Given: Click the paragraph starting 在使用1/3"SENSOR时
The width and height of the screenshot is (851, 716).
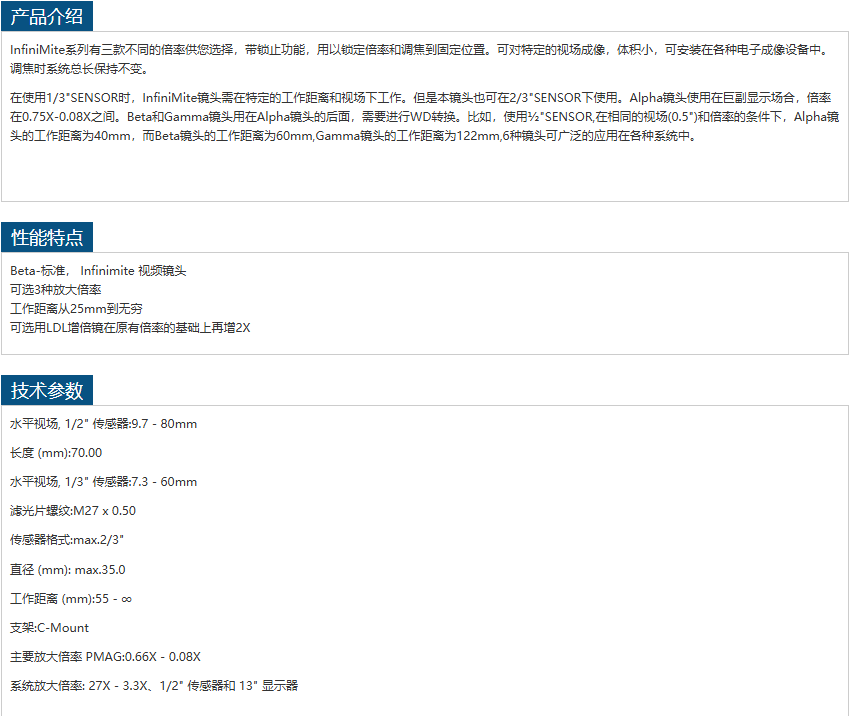Looking at the screenshot, I should coord(420,117).
